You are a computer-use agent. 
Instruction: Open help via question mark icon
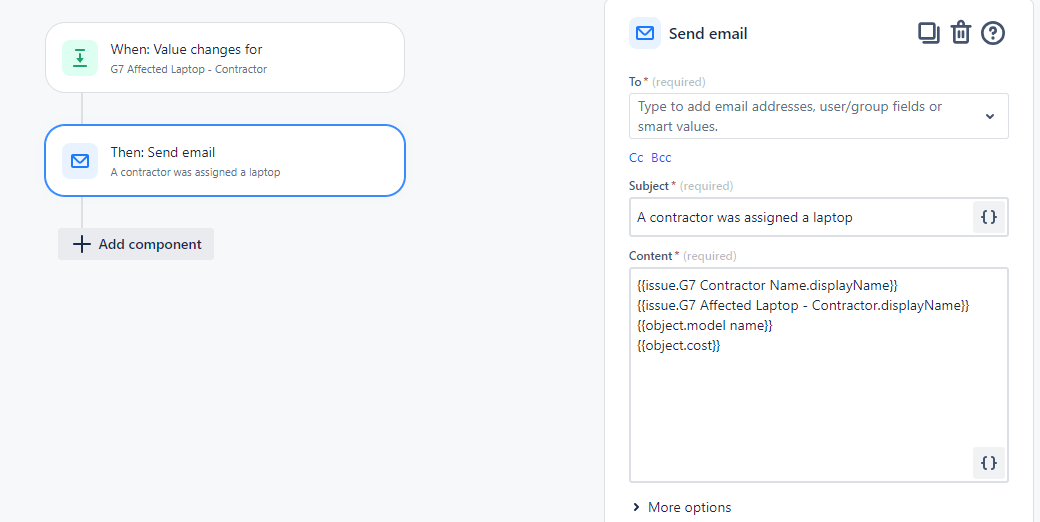coord(993,33)
